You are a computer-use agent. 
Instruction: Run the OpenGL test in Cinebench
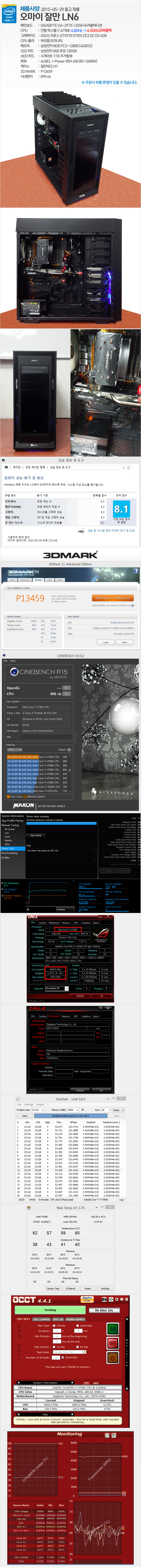[66, 688]
